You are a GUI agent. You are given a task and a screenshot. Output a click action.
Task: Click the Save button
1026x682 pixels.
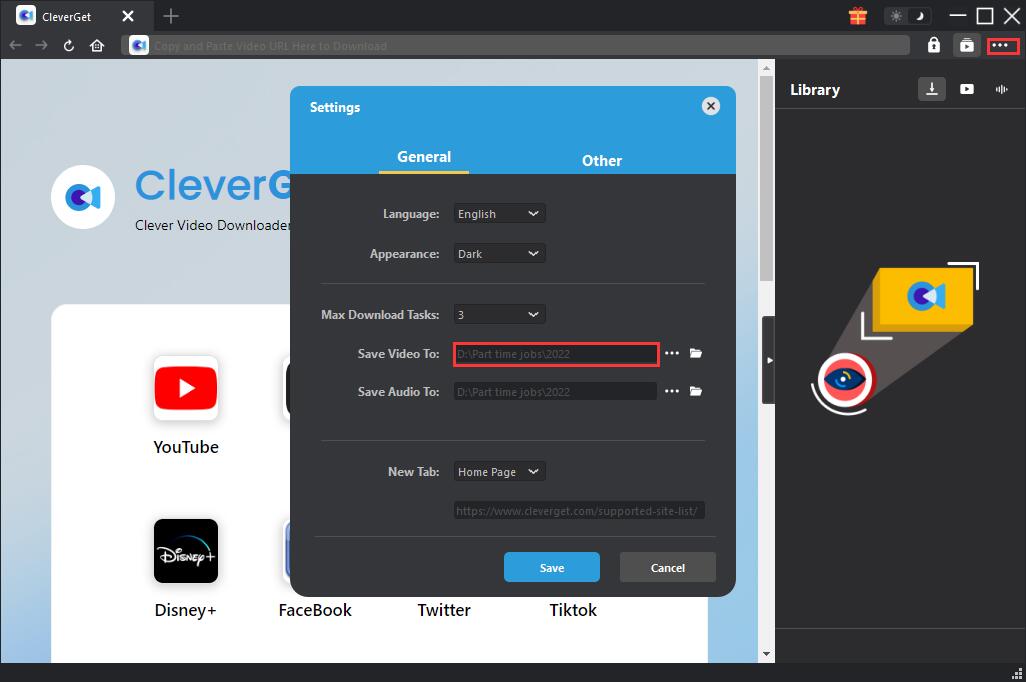pos(551,567)
